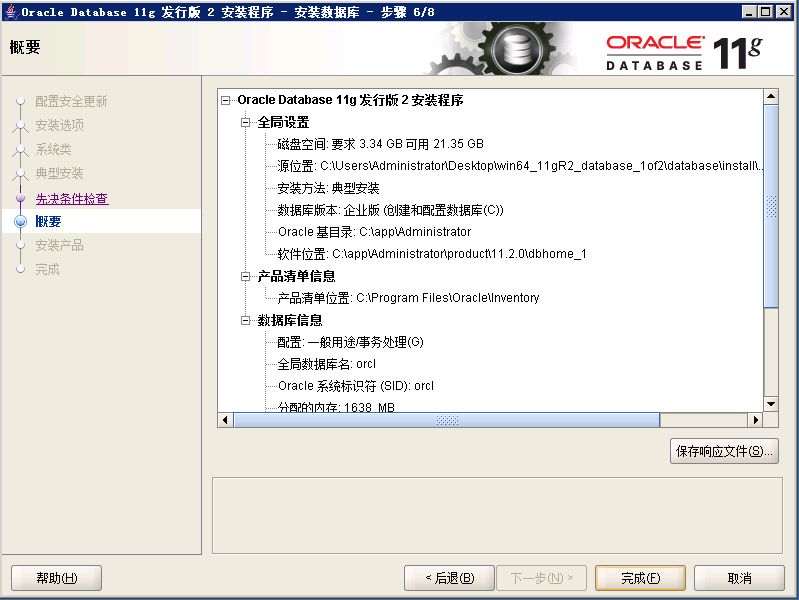This screenshot has width=799, height=600.
Task: Collapse the 数据库信息 tree section
Action: 246,320
